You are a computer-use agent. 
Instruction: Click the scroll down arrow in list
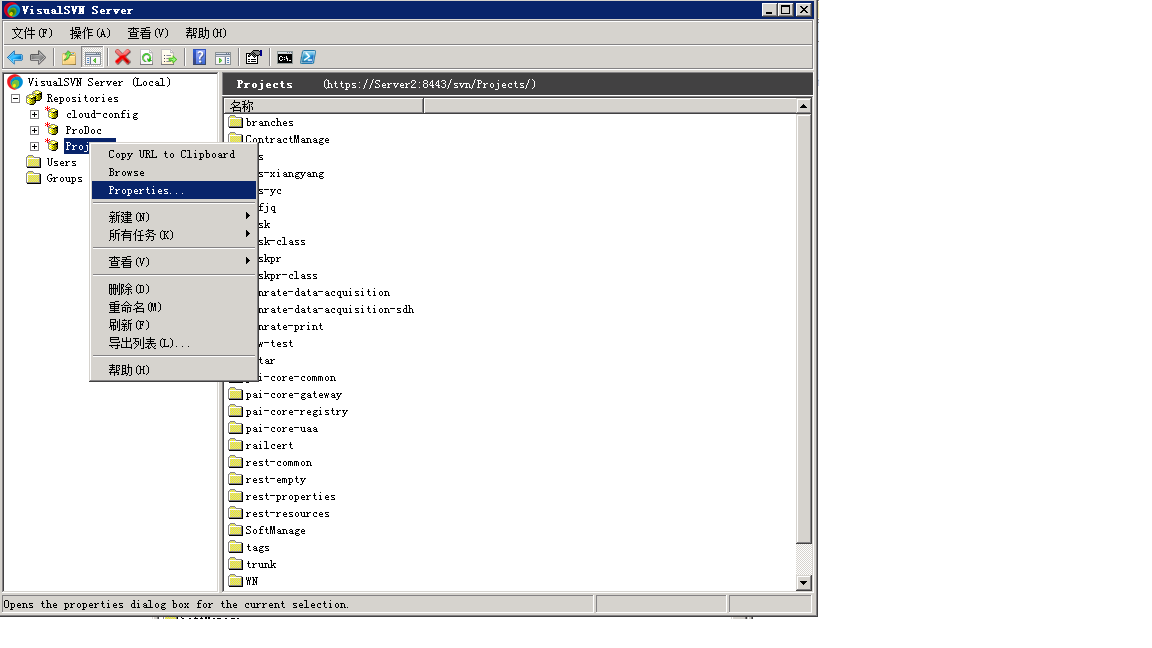tap(804, 583)
